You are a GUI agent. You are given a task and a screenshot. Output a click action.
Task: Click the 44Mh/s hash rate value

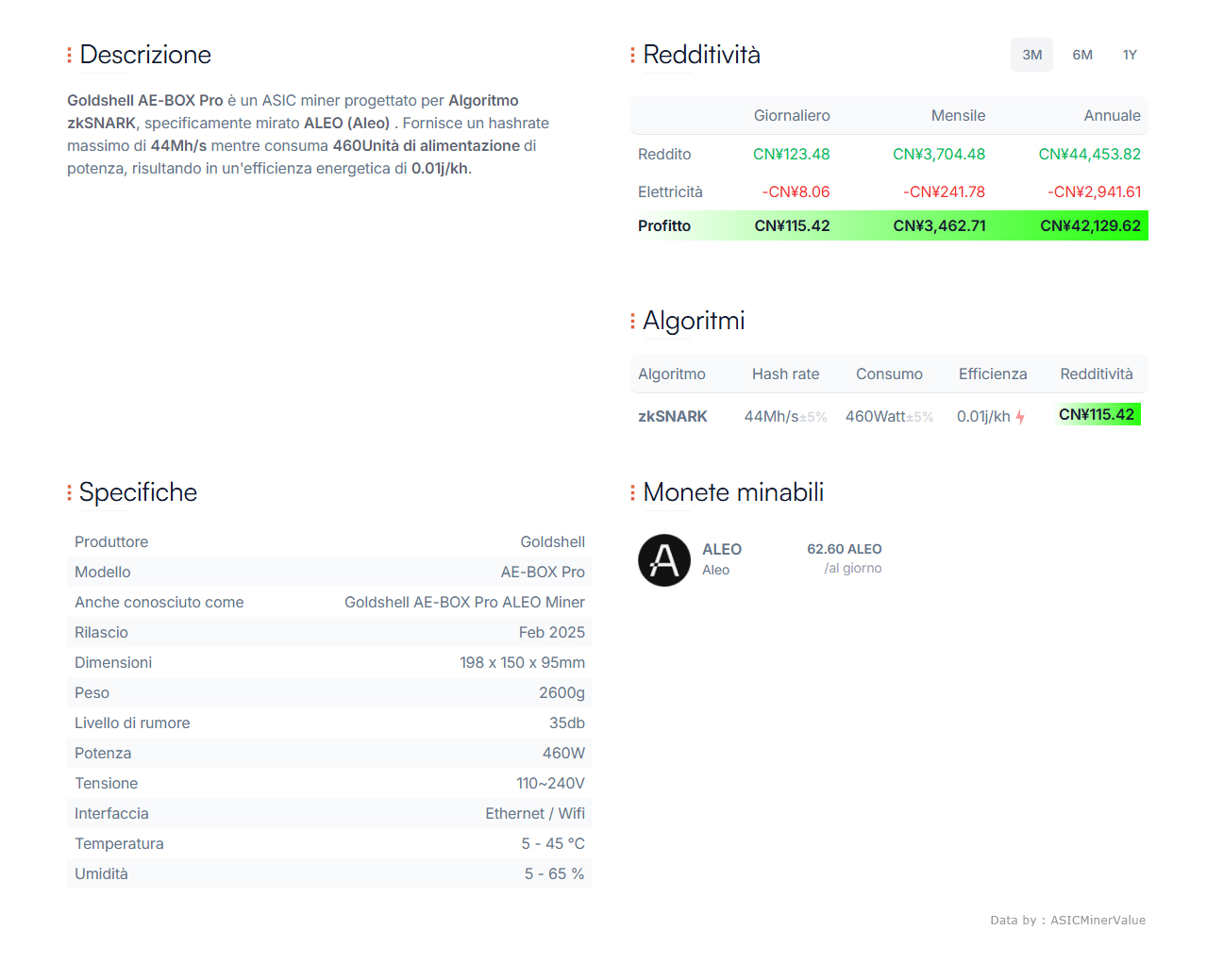(771, 416)
